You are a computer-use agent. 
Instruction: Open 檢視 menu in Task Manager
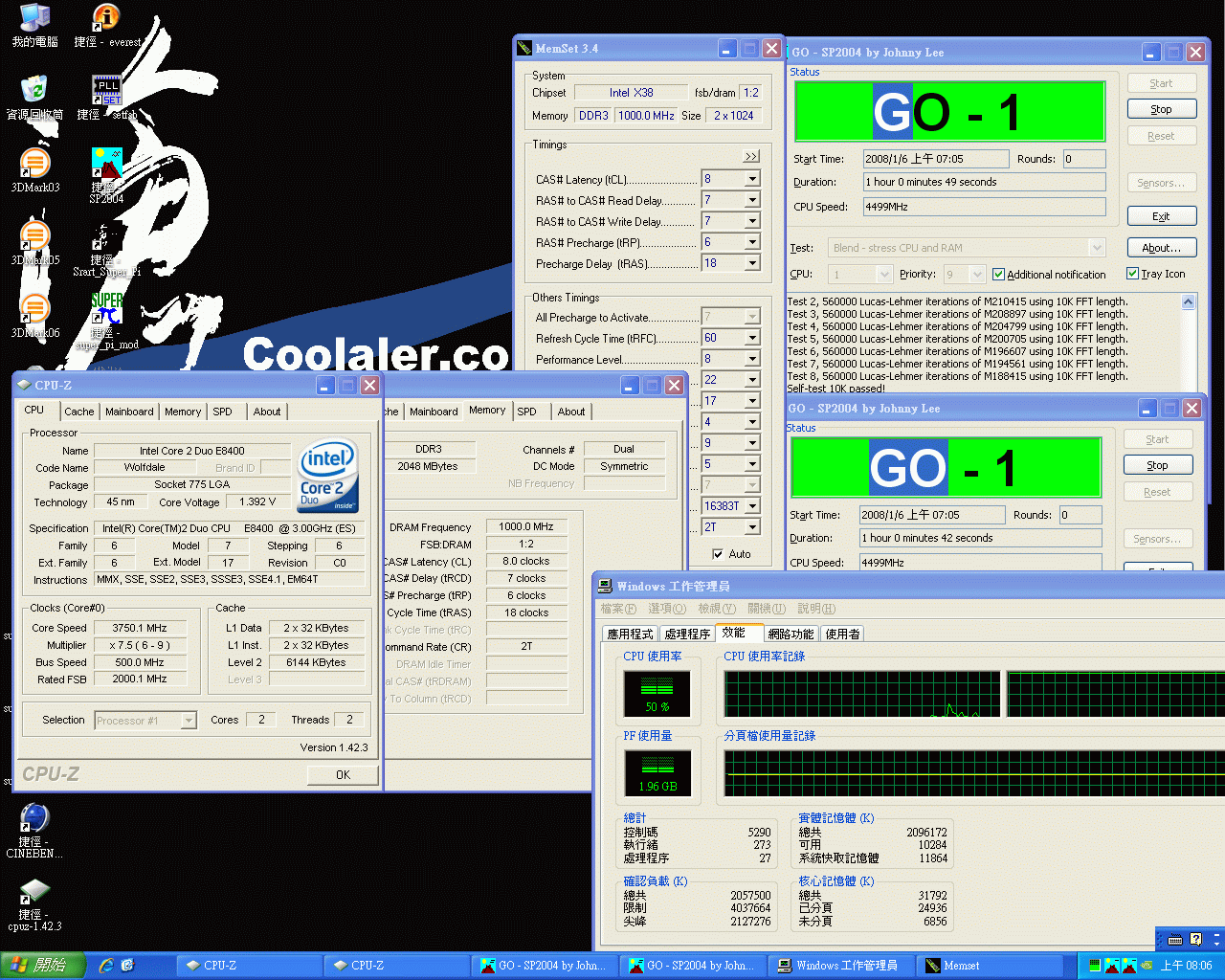click(717, 609)
